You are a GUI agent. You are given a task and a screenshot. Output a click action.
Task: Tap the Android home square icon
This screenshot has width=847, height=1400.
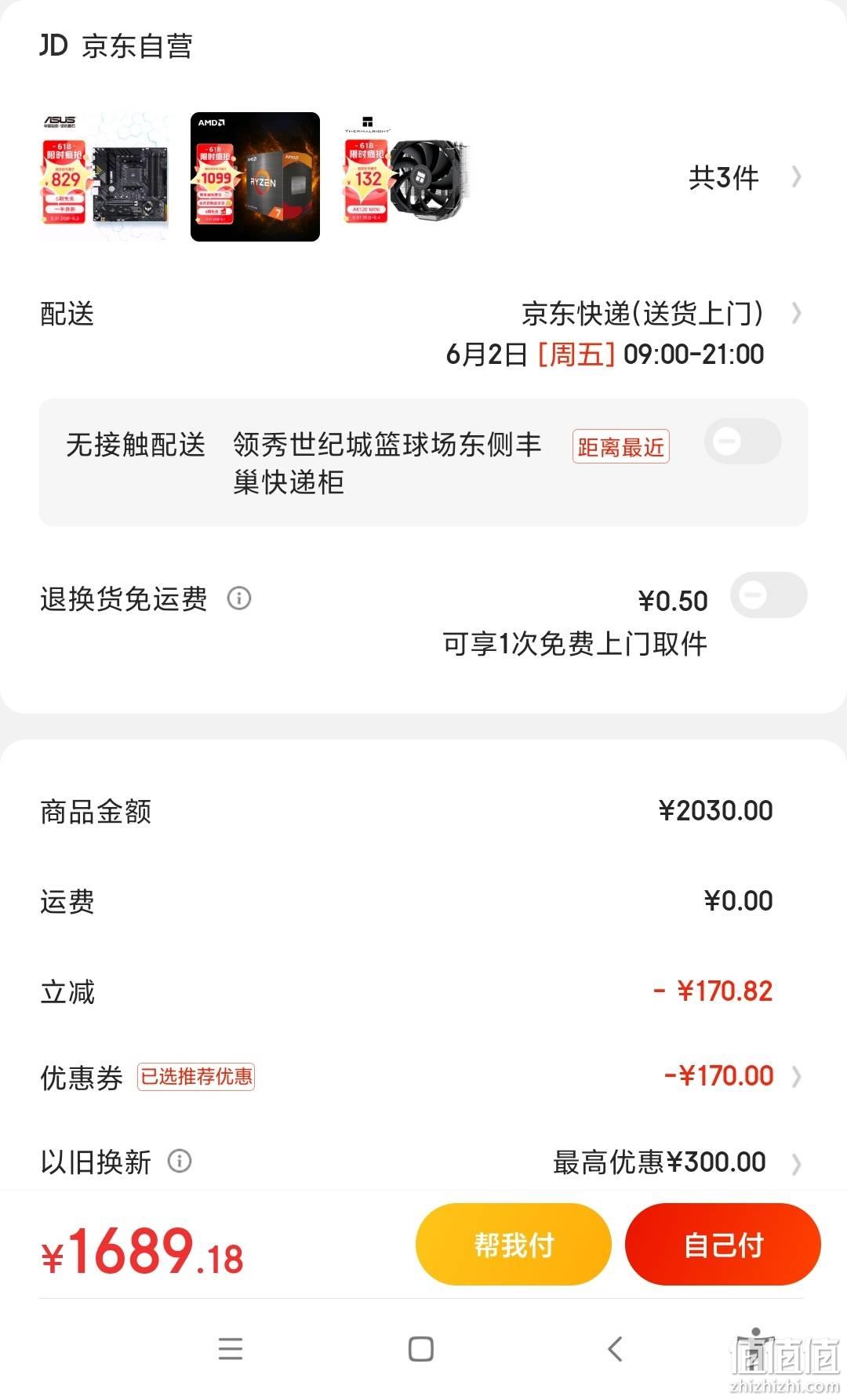[421, 1349]
